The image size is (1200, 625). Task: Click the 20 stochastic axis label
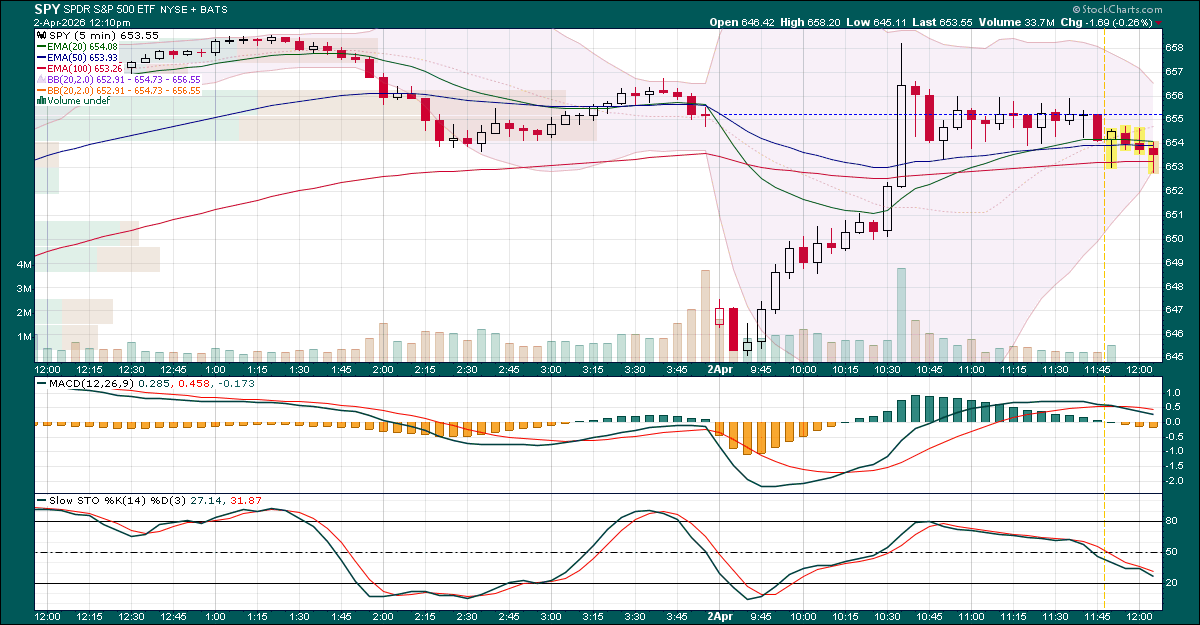pyautogui.click(x=1172, y=583)
